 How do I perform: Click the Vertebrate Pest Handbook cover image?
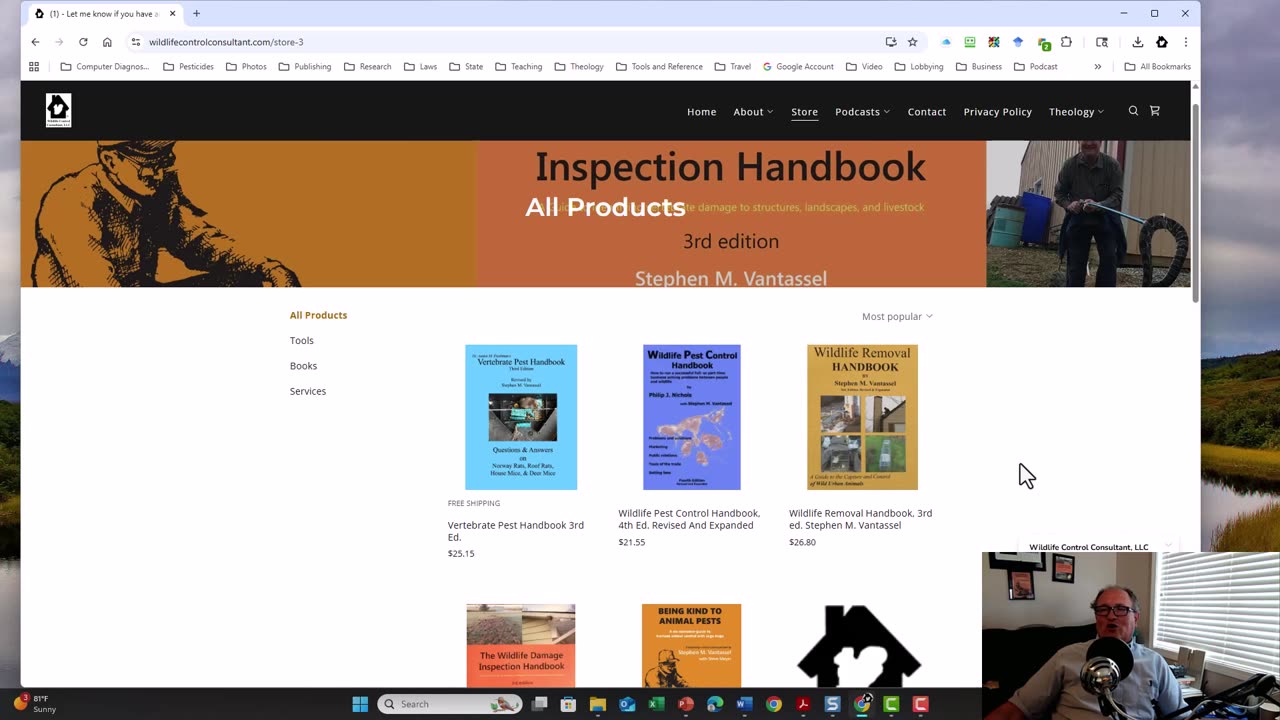521,417
